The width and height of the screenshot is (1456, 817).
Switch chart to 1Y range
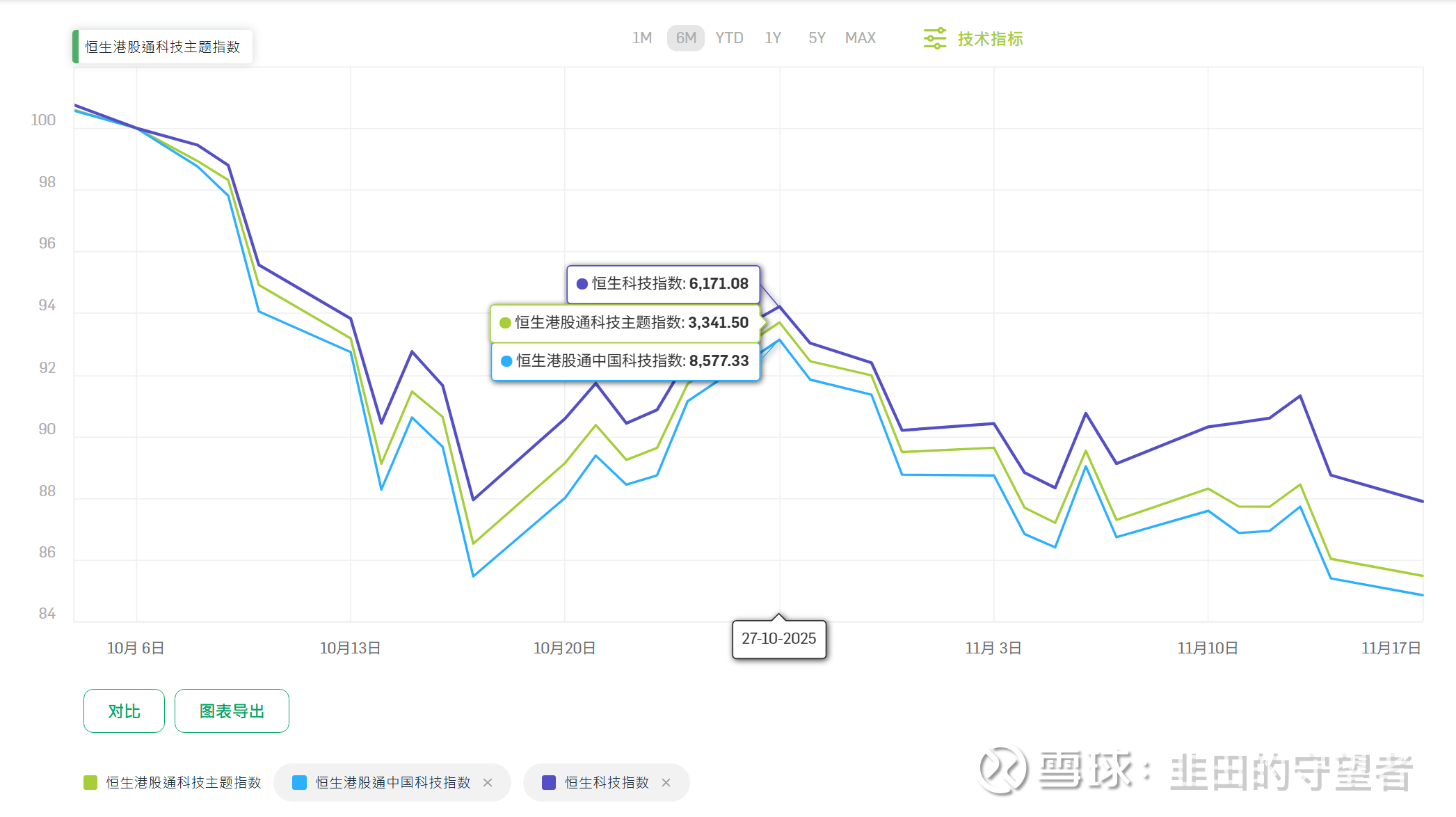[773, 38]
